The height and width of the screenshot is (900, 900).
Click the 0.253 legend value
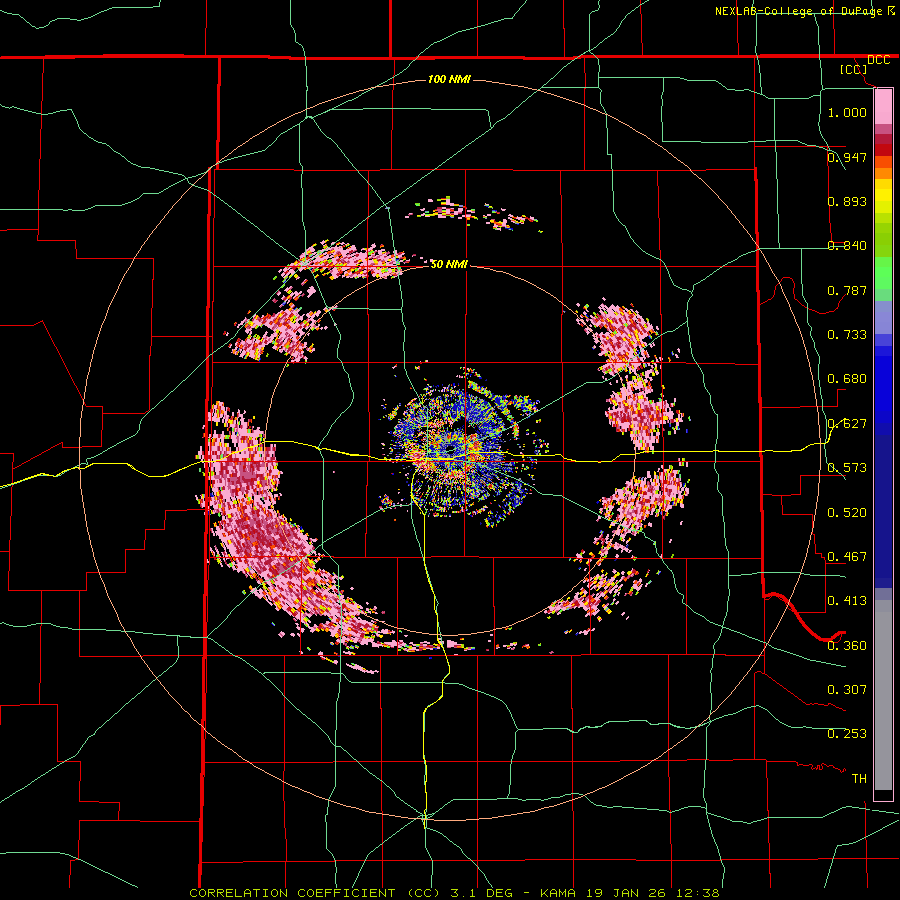click(847, 734)
